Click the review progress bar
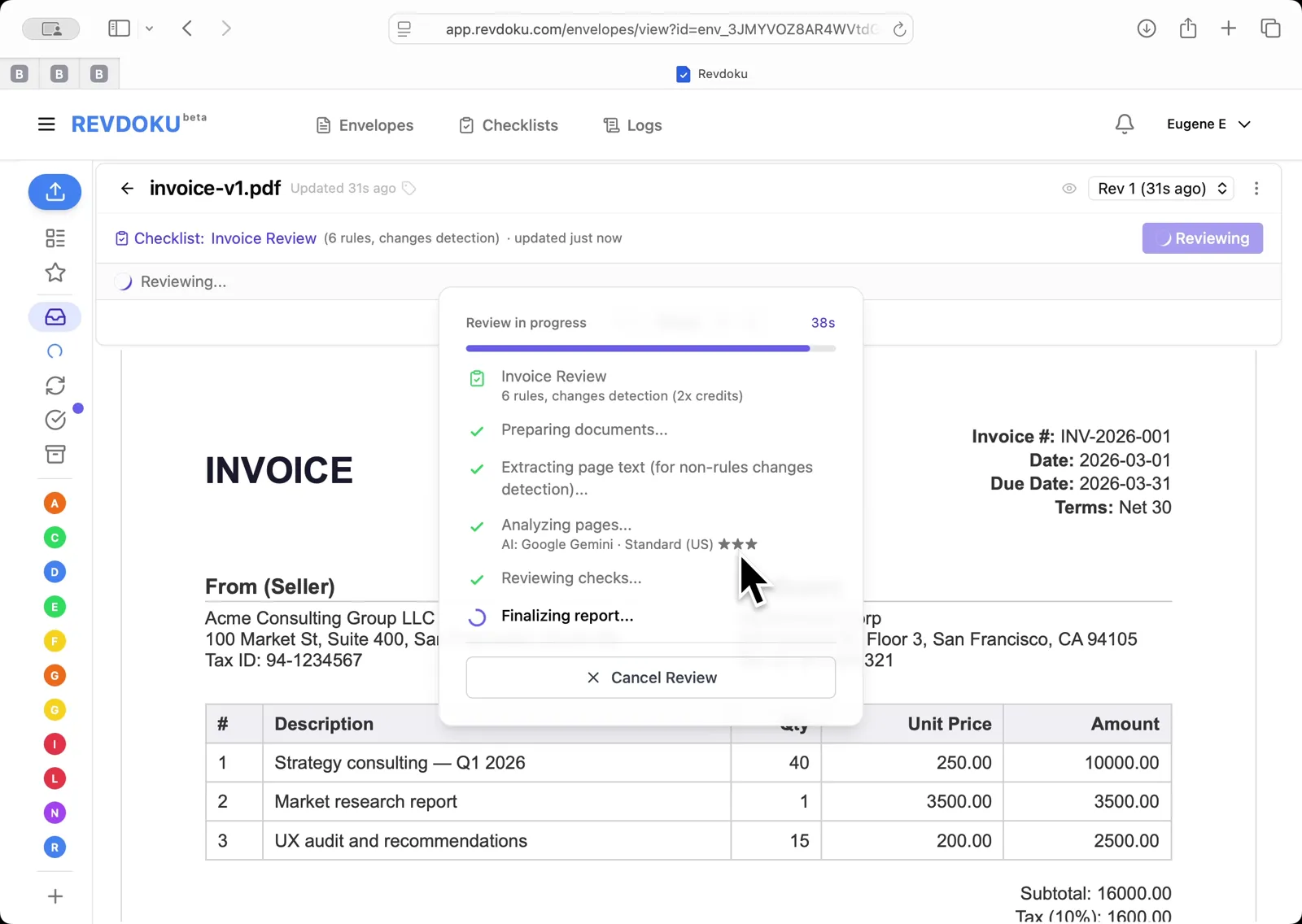This screenshot has height=924, width=1302. click(x=650, y=348)
